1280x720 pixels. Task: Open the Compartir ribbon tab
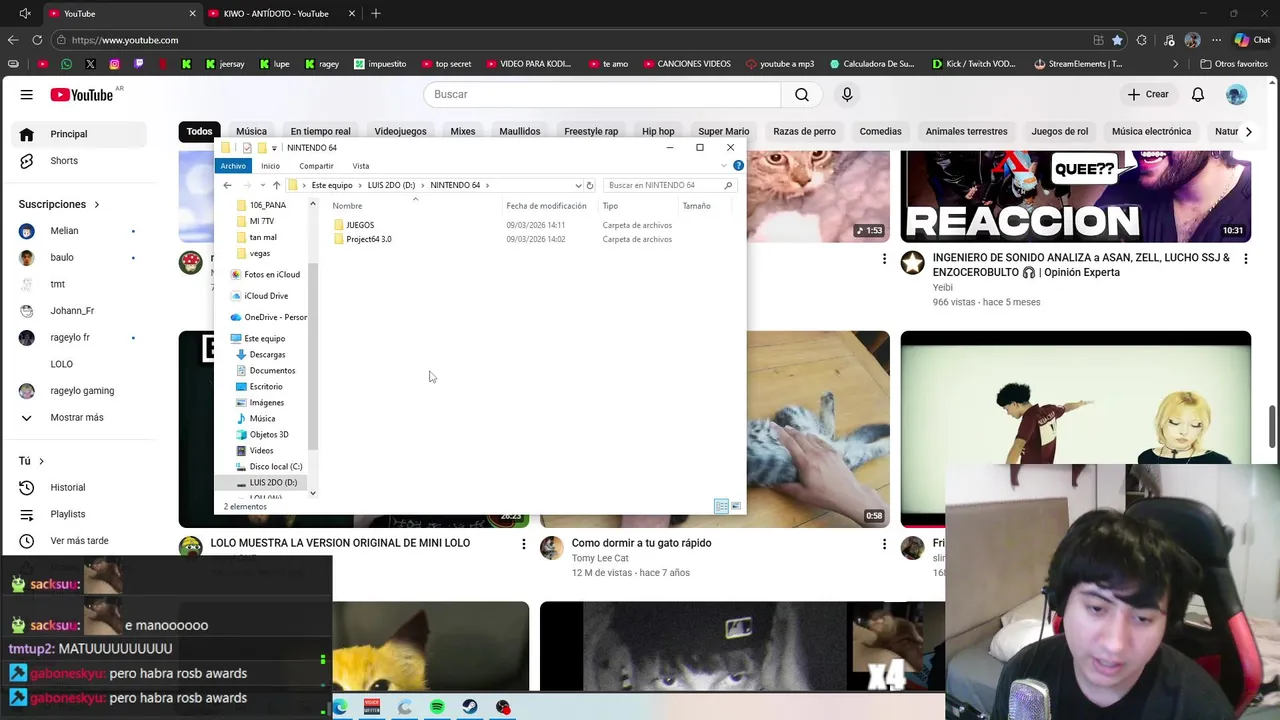316,166
